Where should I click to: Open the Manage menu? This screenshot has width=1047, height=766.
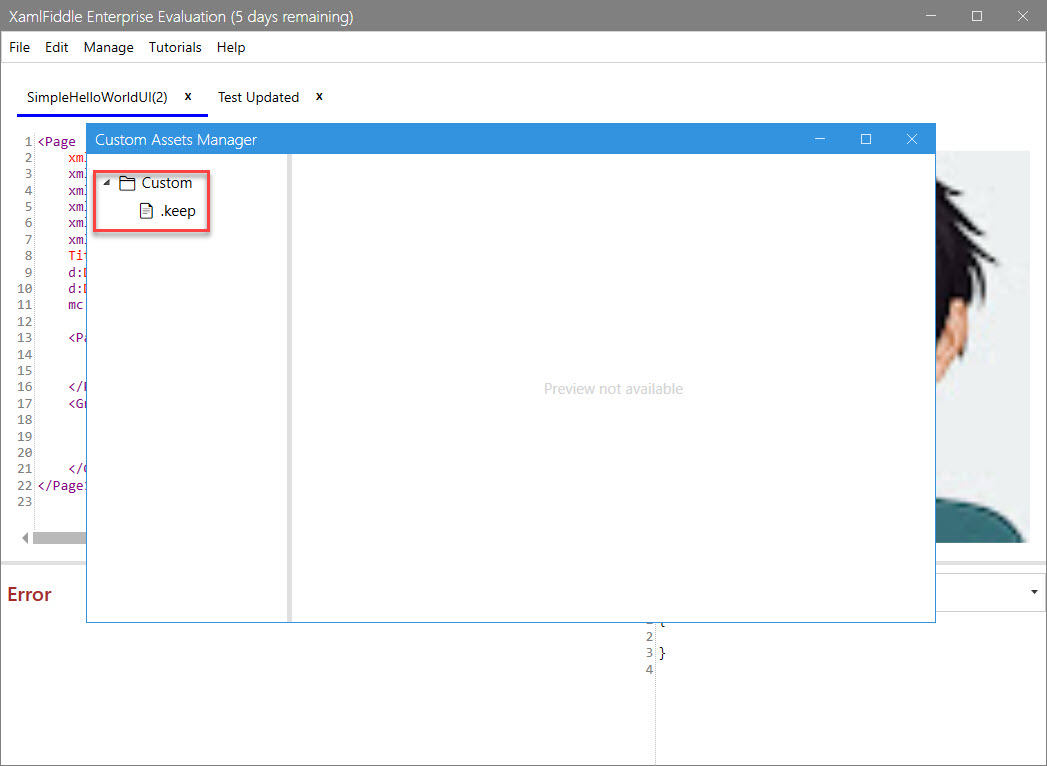(108, 47)
